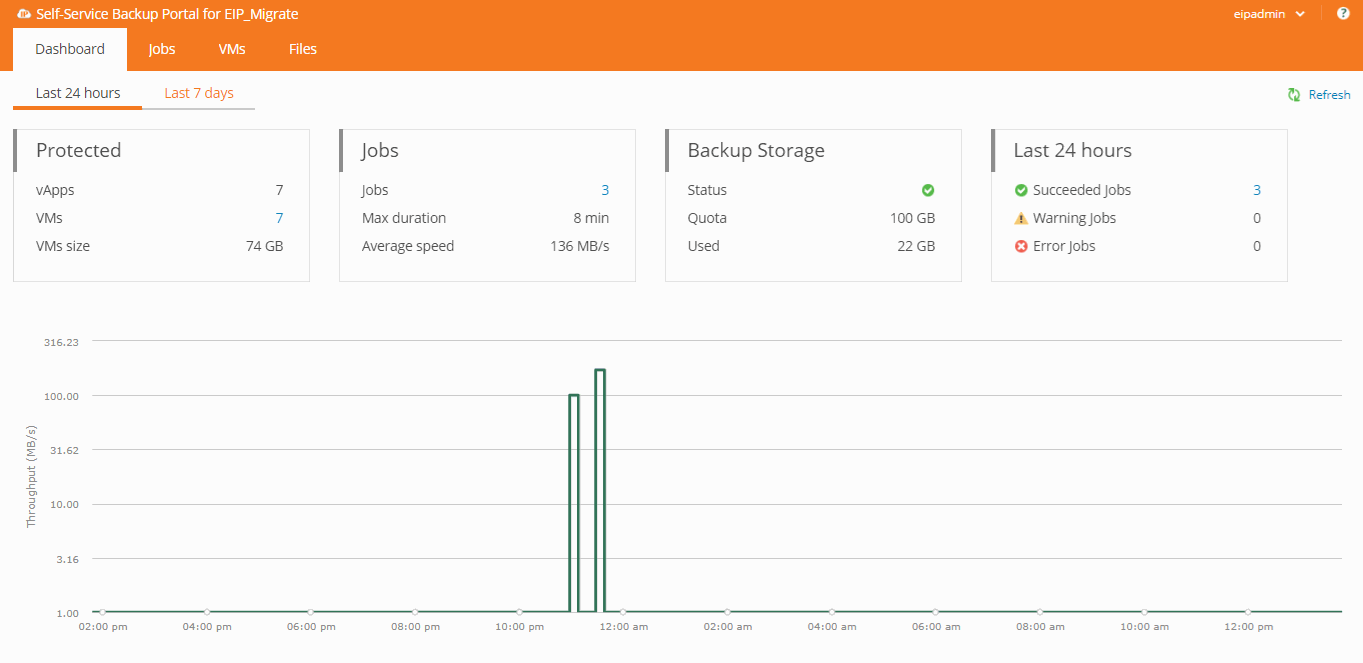
Task: Click the Succeeded Jobs green check icon
Action: pos(1021,190)
